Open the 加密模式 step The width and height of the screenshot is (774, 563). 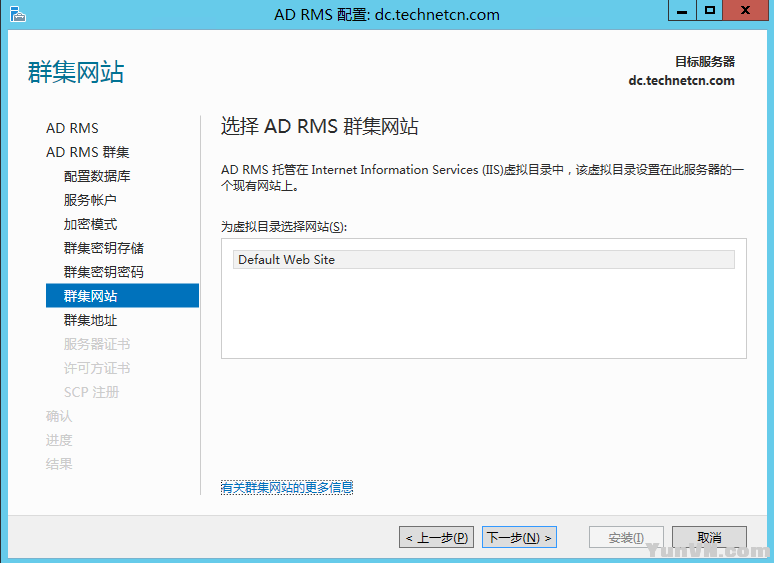90,224
